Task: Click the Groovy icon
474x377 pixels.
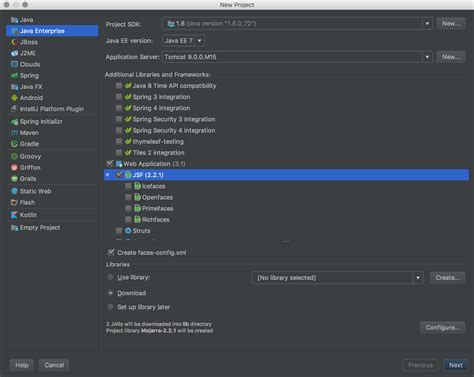Action: (14, 156)
